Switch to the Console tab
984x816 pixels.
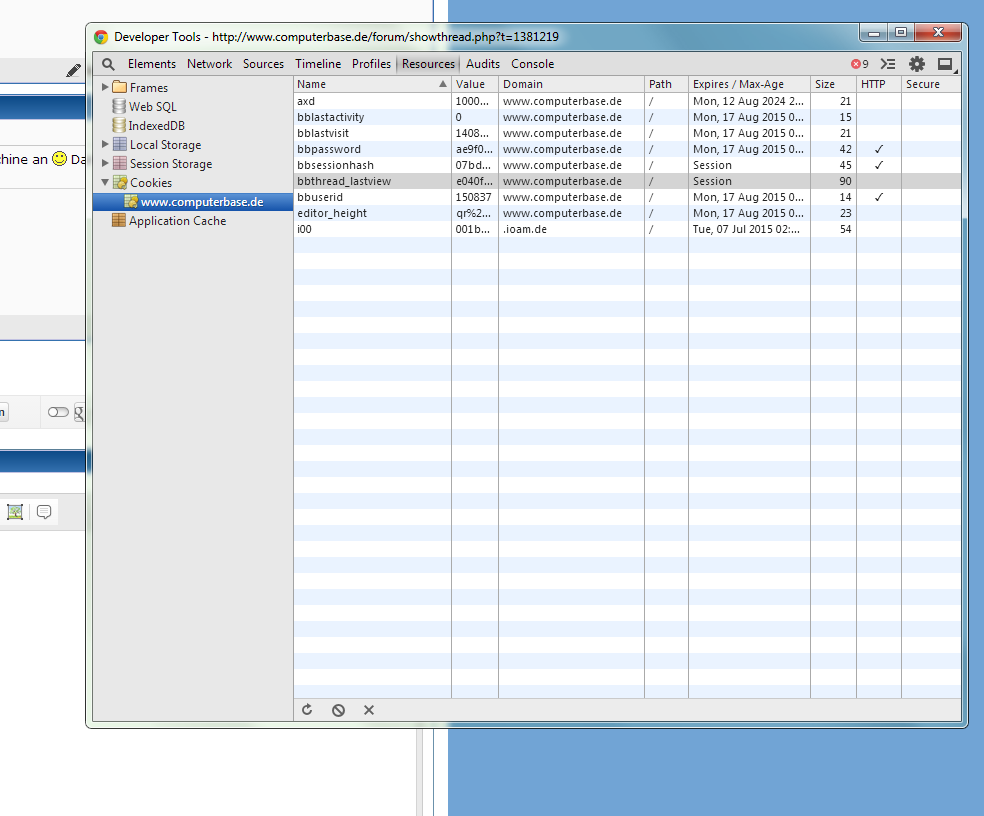click(533, 64)
